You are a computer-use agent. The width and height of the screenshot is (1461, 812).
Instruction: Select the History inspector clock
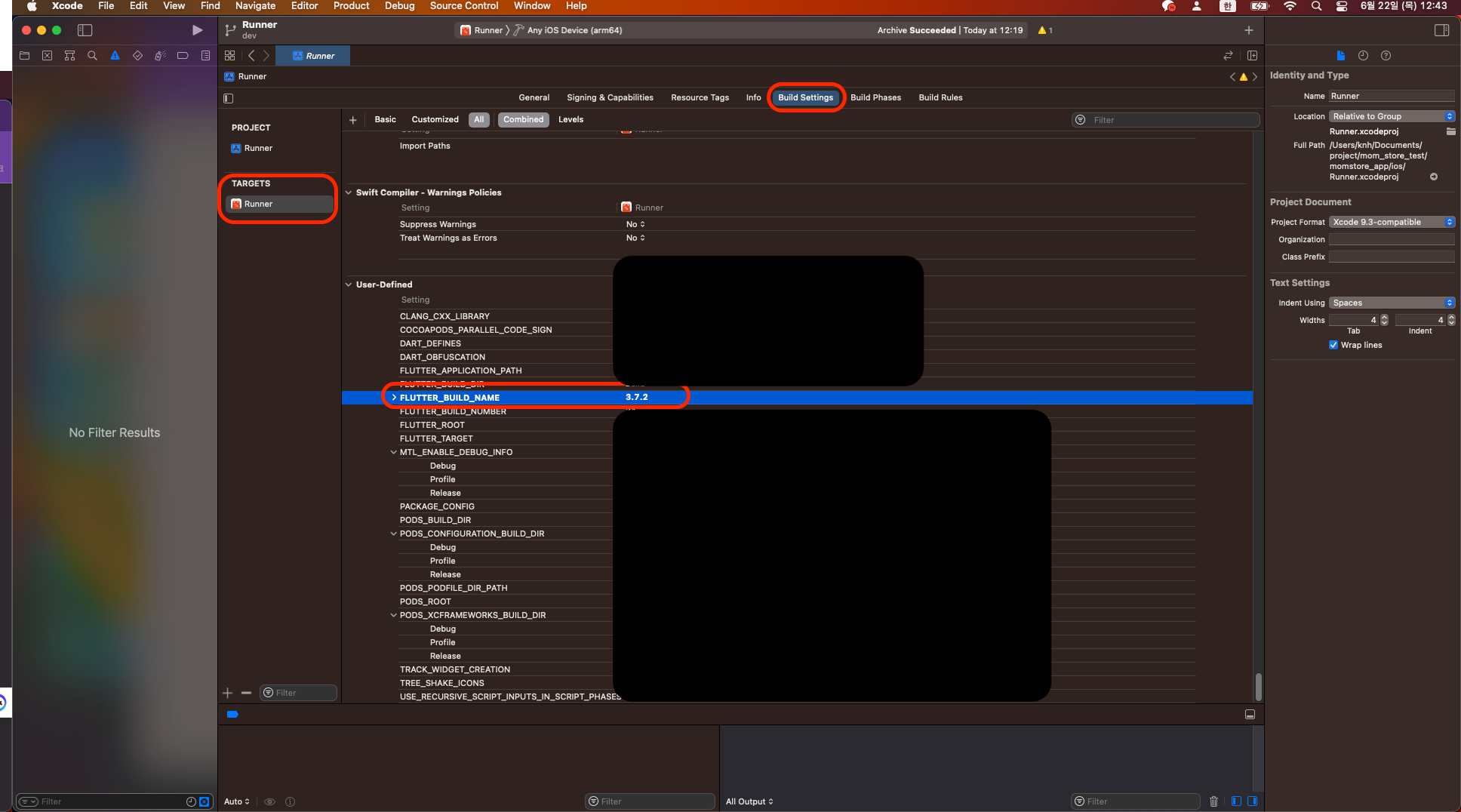point(1363,56)
